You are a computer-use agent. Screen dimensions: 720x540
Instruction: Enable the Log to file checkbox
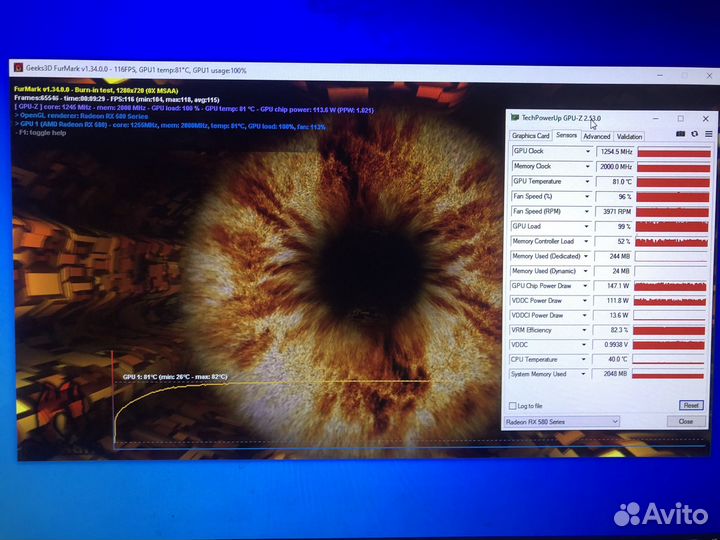click(512, 405)
